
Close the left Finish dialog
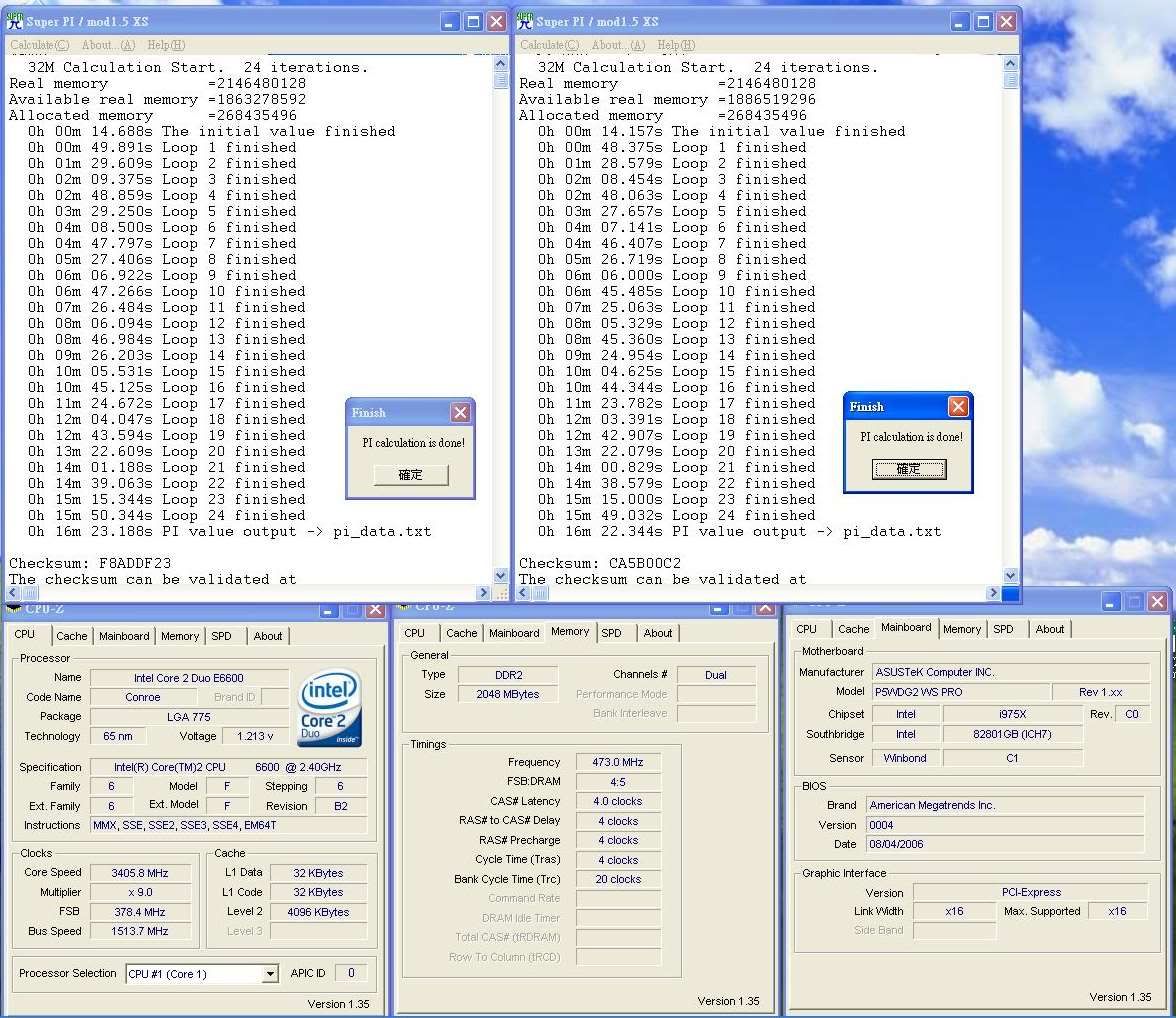coord(460,413)
